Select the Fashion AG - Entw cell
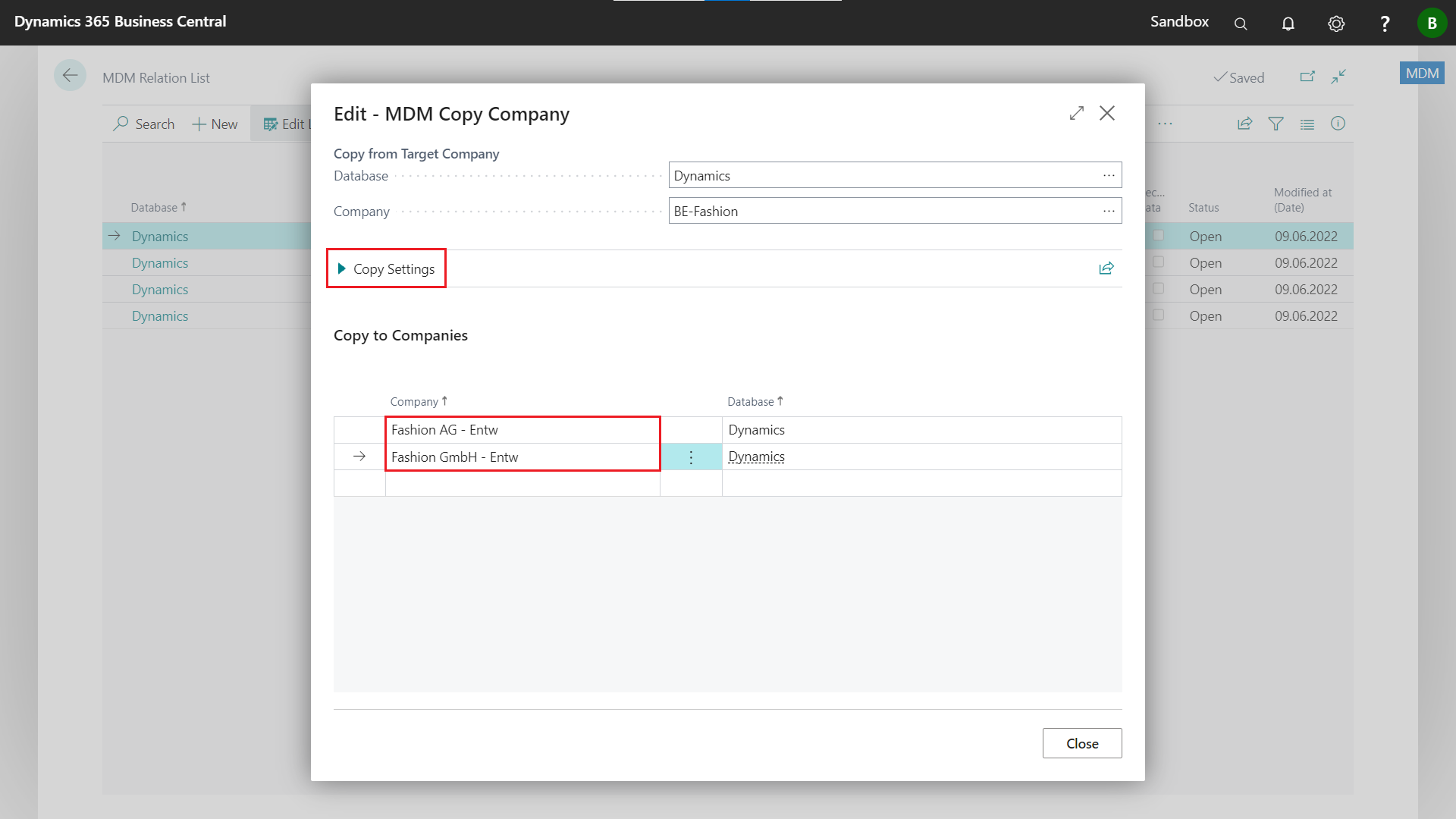This screenshot has height=819, width=1456. [522, 430]
